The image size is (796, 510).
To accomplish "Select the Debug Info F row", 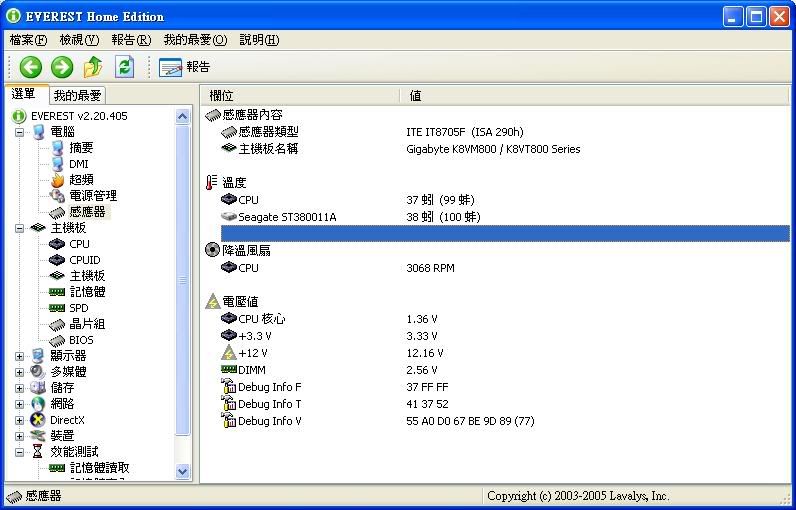I will click(x=505, y=387).
